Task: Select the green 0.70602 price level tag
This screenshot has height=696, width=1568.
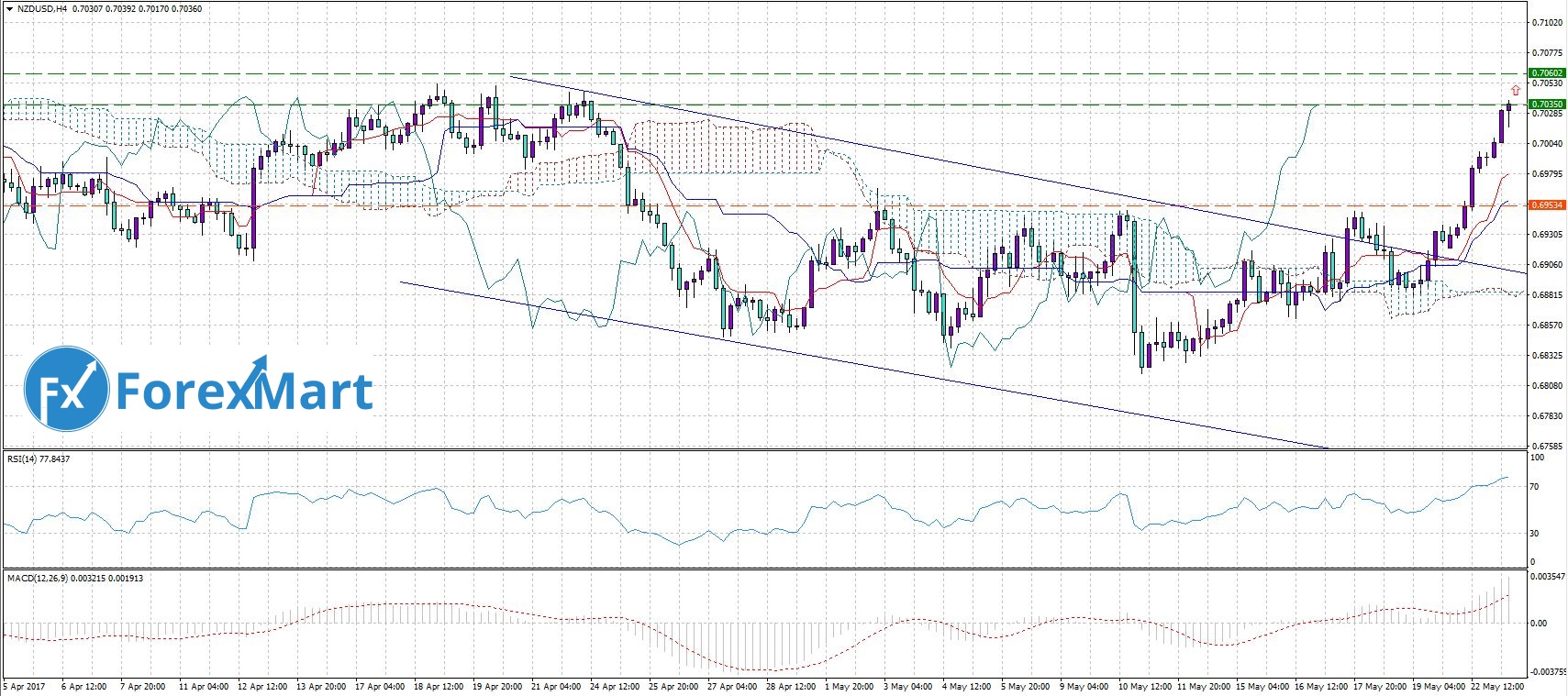Action: [x=1547, y=73]
